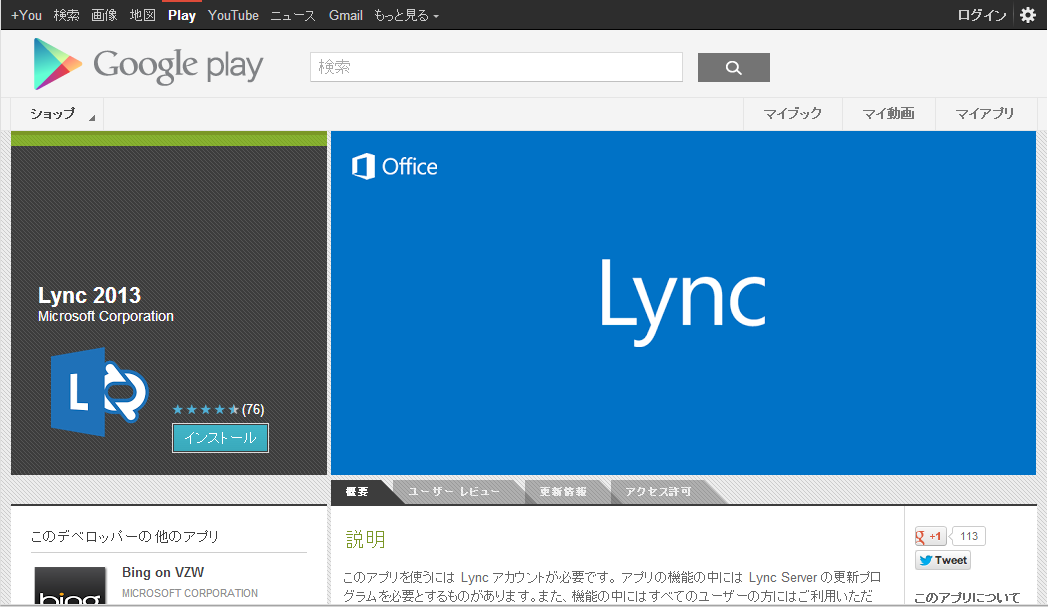Click the Tweet bird button
This screenshot has height=607, width=1048.
[941, 560]
